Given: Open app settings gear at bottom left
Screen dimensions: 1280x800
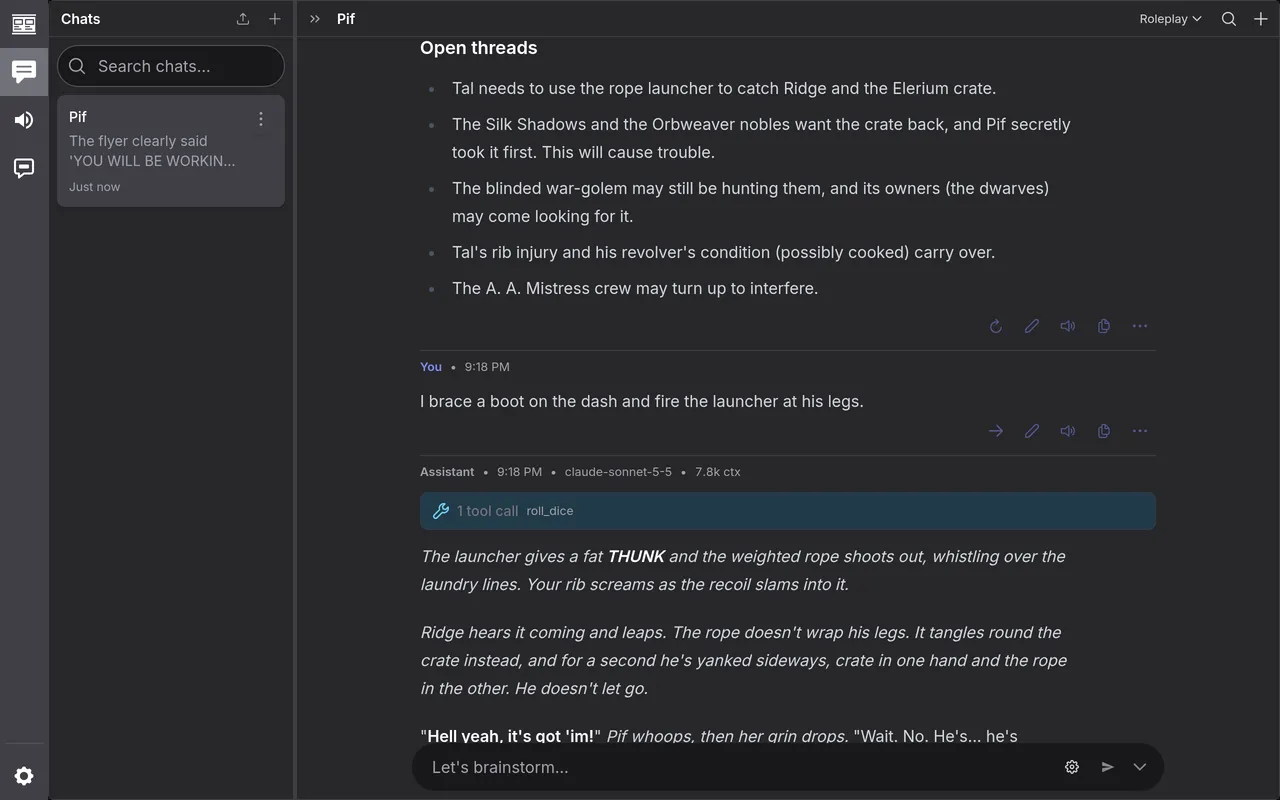Looking at the screenshot, I should [x=24, y=776].
